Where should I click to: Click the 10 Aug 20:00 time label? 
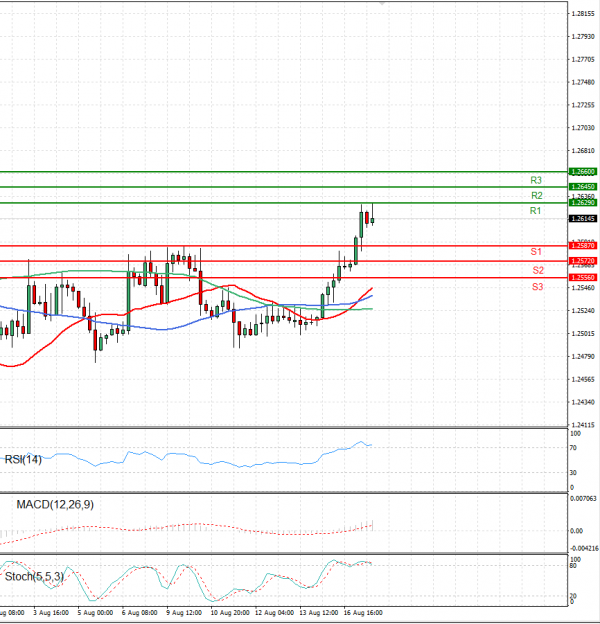(230, 612)
